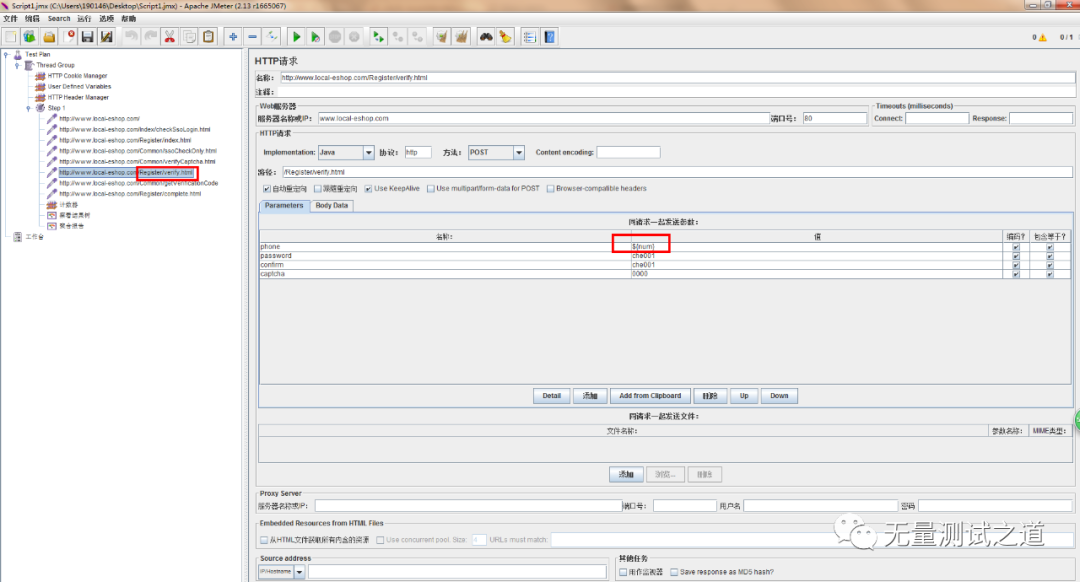Click the blue plus Expand All icon
The height and width of the screenshot is (582, 1080).
point(233,37)
